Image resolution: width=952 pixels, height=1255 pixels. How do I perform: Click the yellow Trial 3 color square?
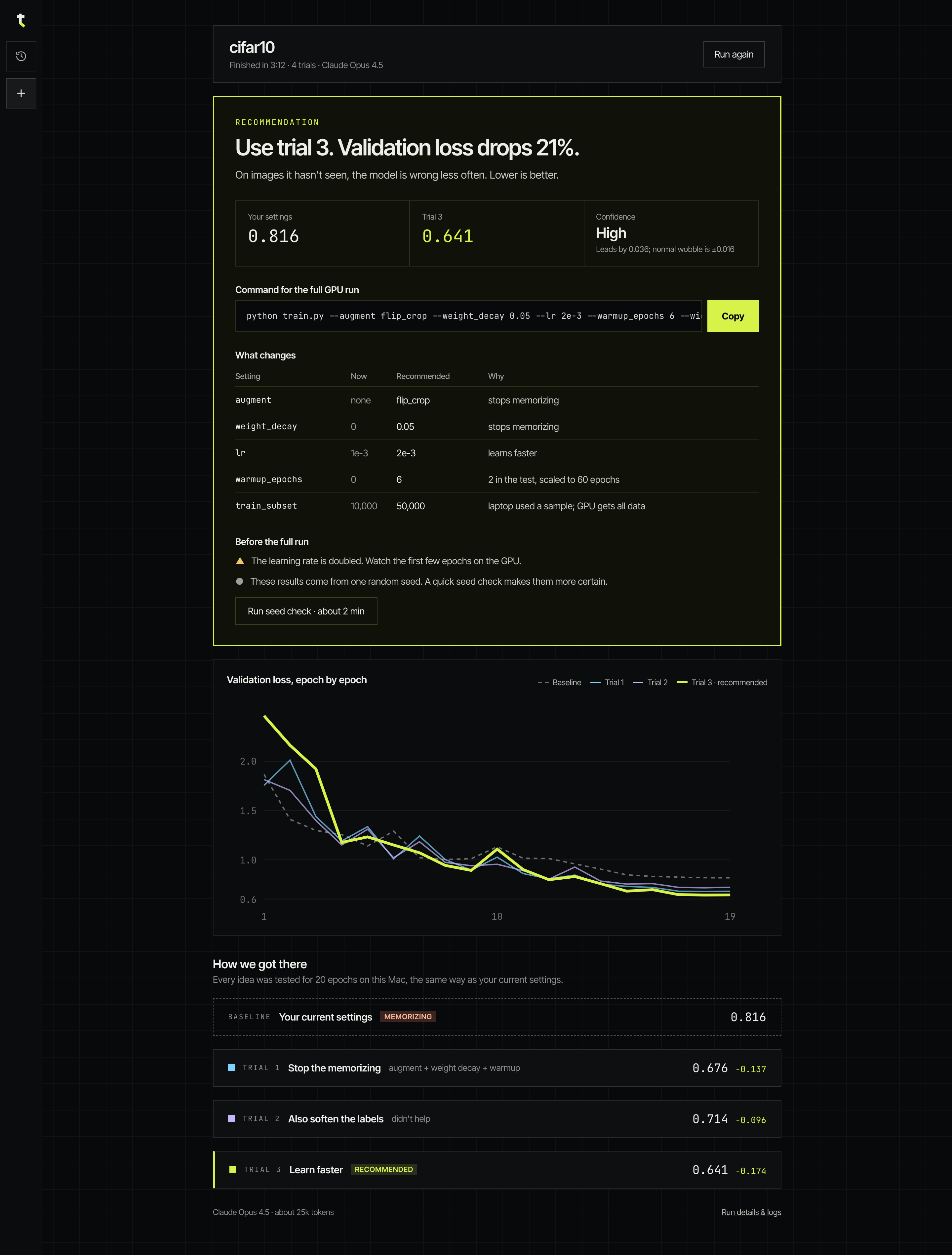(x=232, y=1169)
